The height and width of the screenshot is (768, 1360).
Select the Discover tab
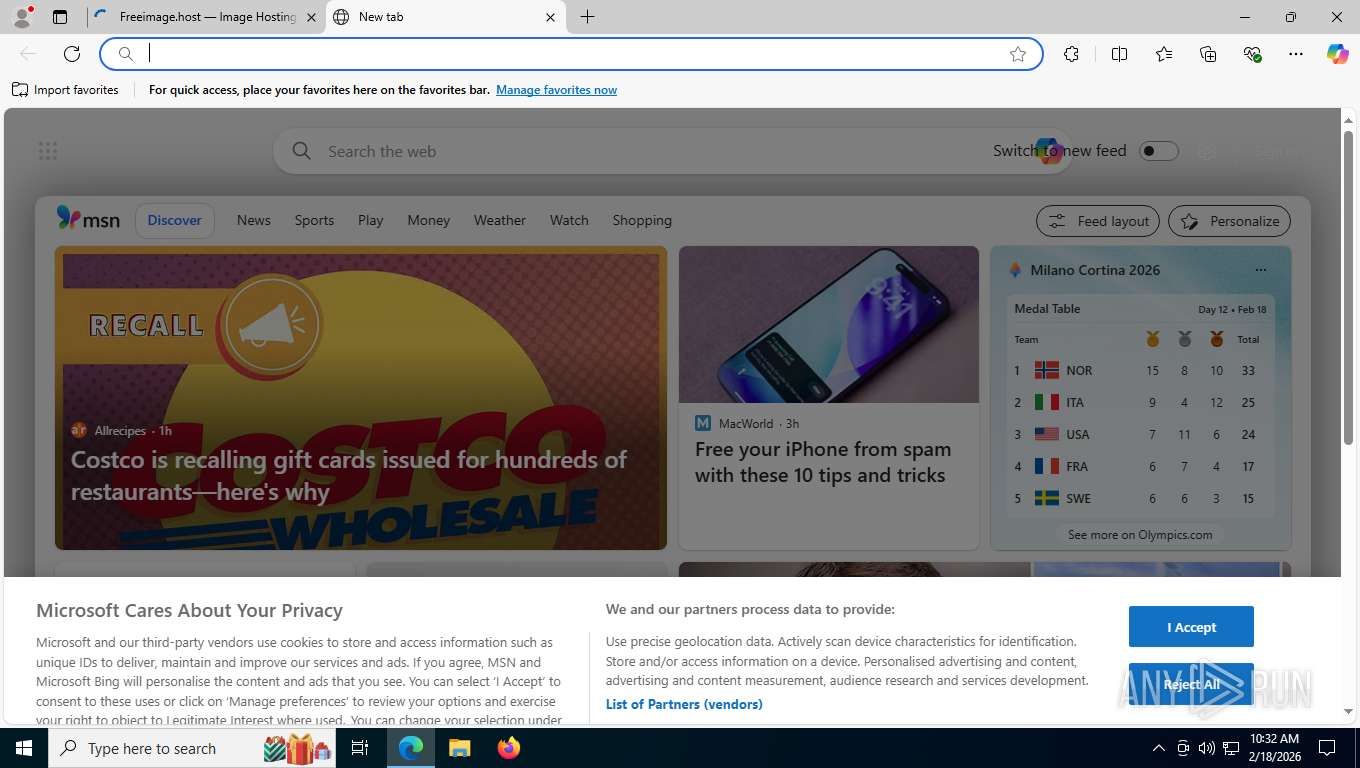click(175, 220)
